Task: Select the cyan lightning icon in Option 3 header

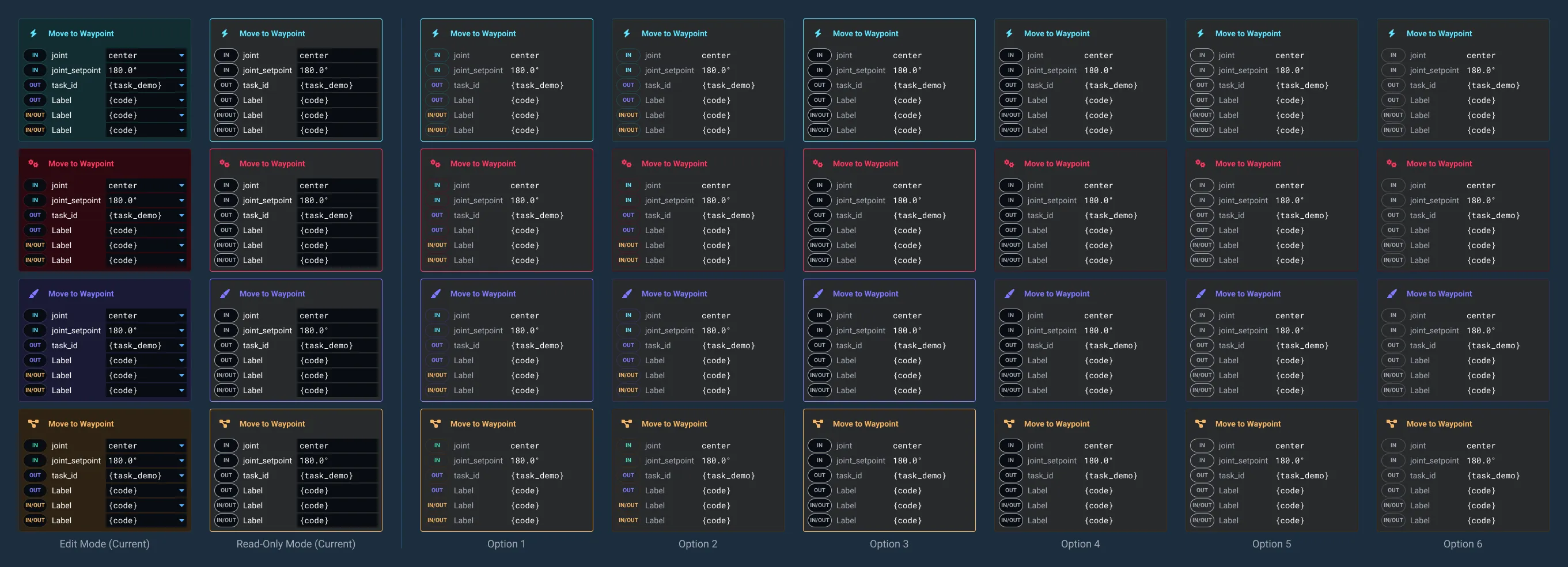Action: pyautogui.click(x=819, y=33)
